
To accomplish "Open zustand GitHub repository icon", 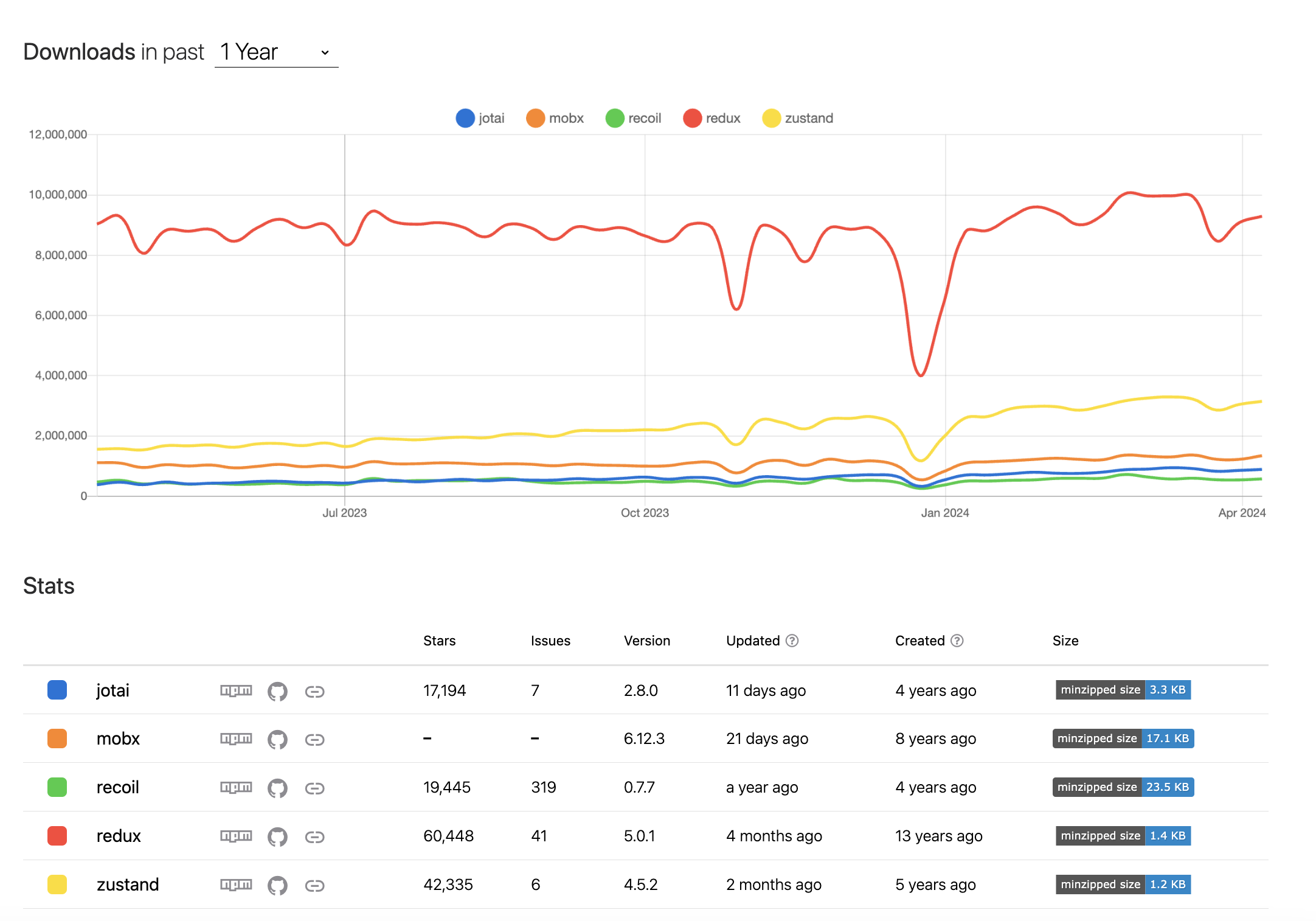I will pyautogui.click(x=277, y=885).
